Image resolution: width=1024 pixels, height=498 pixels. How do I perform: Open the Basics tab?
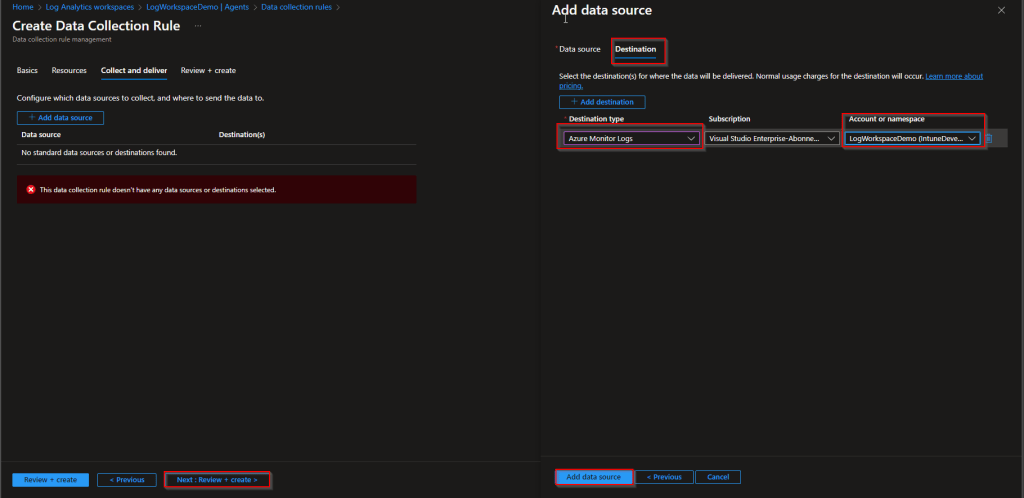click(27, 70)
